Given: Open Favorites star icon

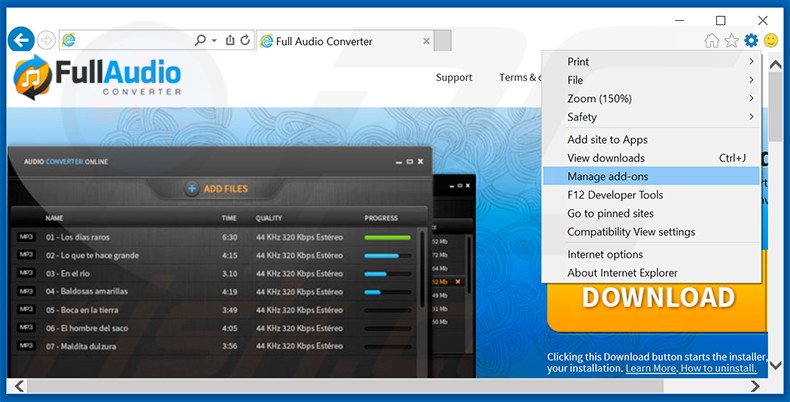Looking at the screenshot, I should point(732,40).
